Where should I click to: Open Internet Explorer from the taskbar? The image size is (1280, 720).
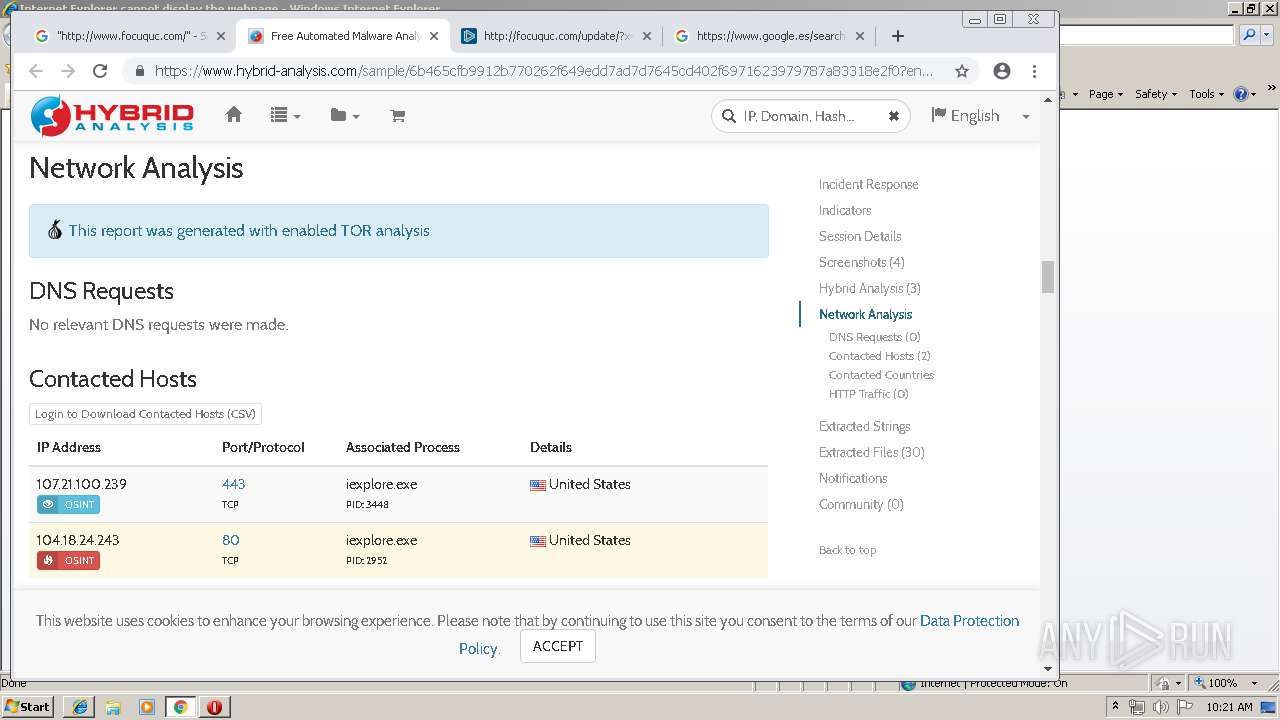80,707
